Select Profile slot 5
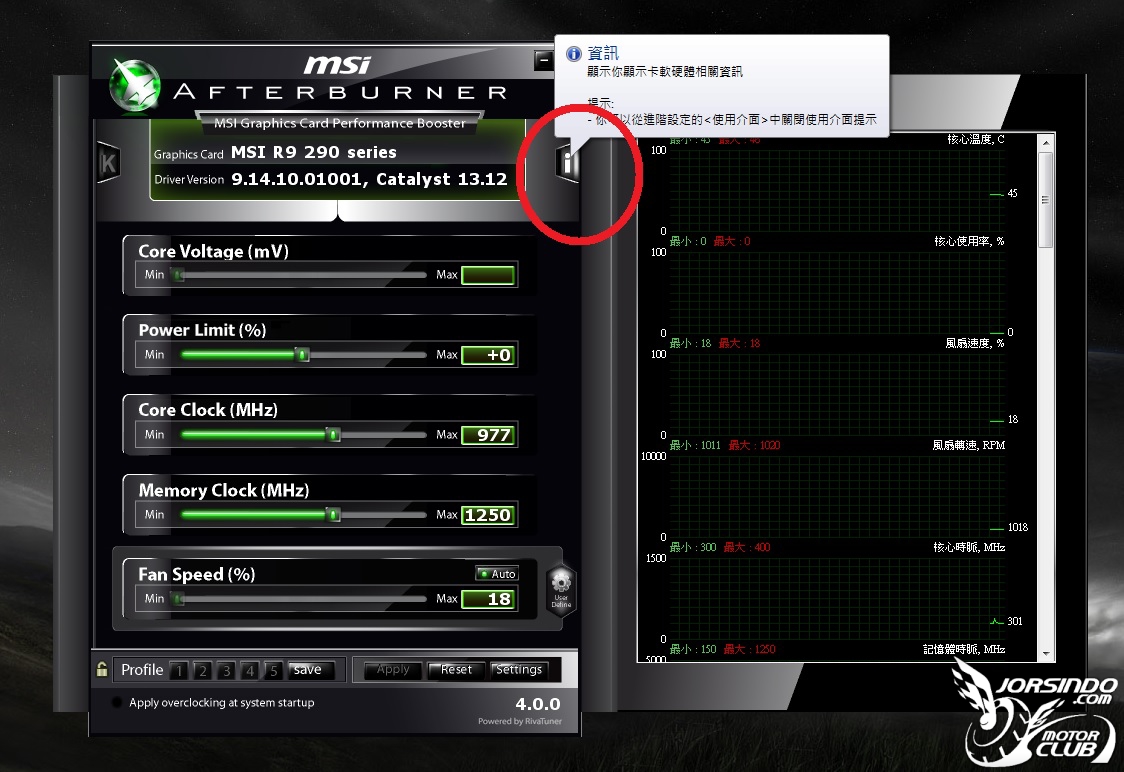This screenshot has height=772, width=1124. tap(273, 670)
